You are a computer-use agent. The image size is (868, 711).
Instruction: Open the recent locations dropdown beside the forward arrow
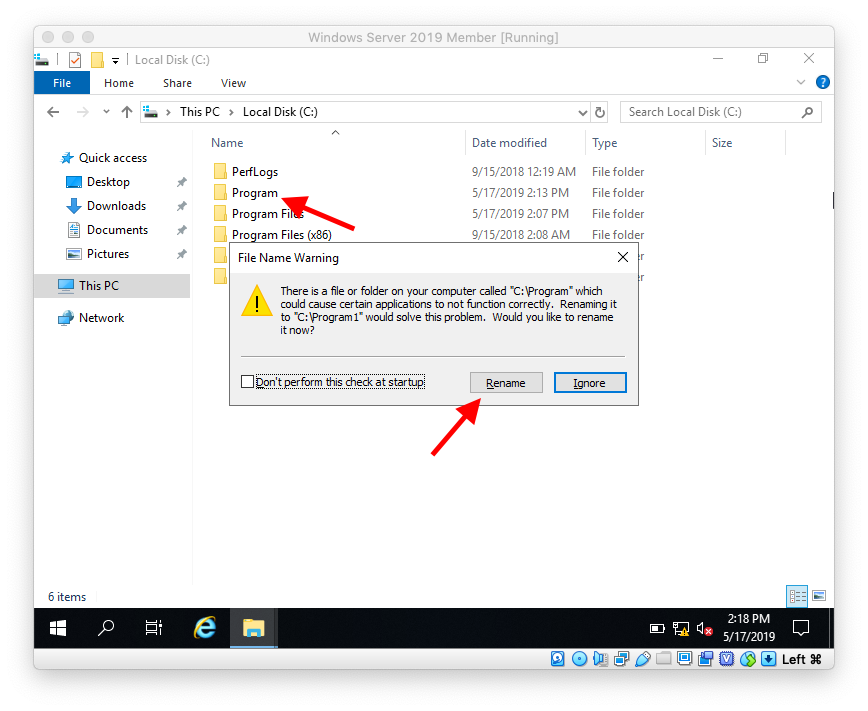tap(105, 112)
